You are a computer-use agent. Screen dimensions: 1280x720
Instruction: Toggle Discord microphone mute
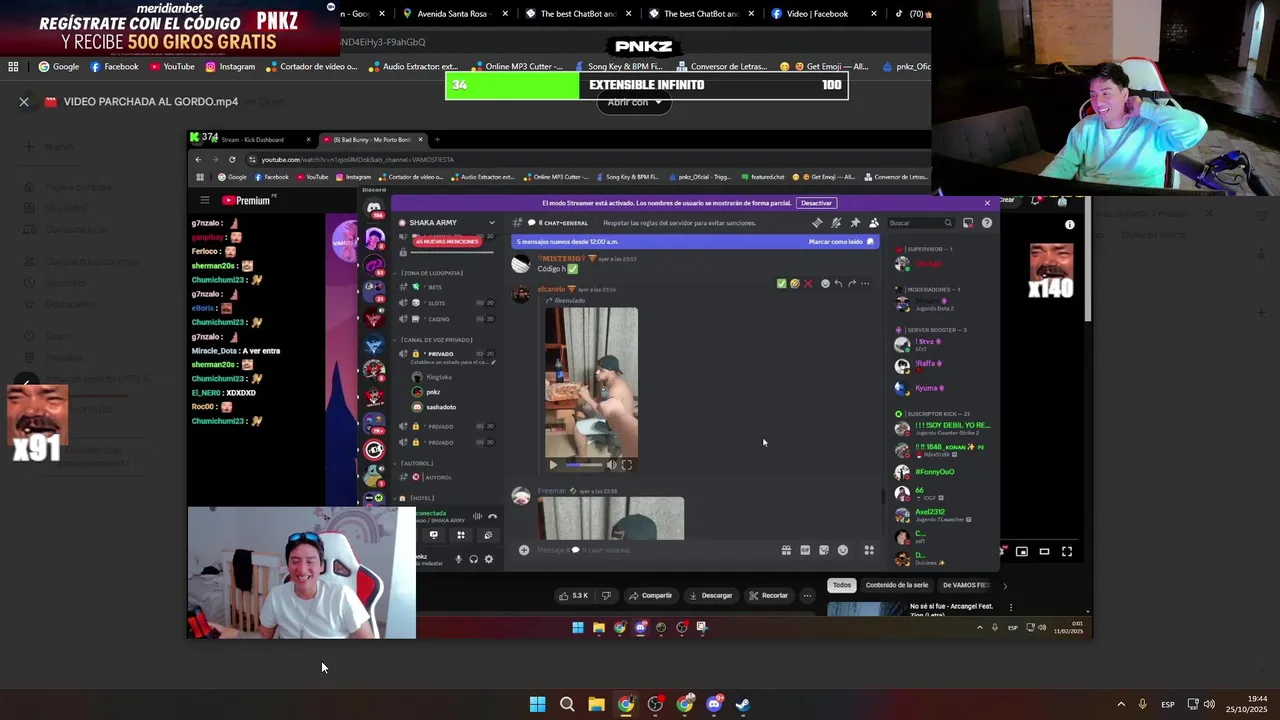(x=459, y=559)
